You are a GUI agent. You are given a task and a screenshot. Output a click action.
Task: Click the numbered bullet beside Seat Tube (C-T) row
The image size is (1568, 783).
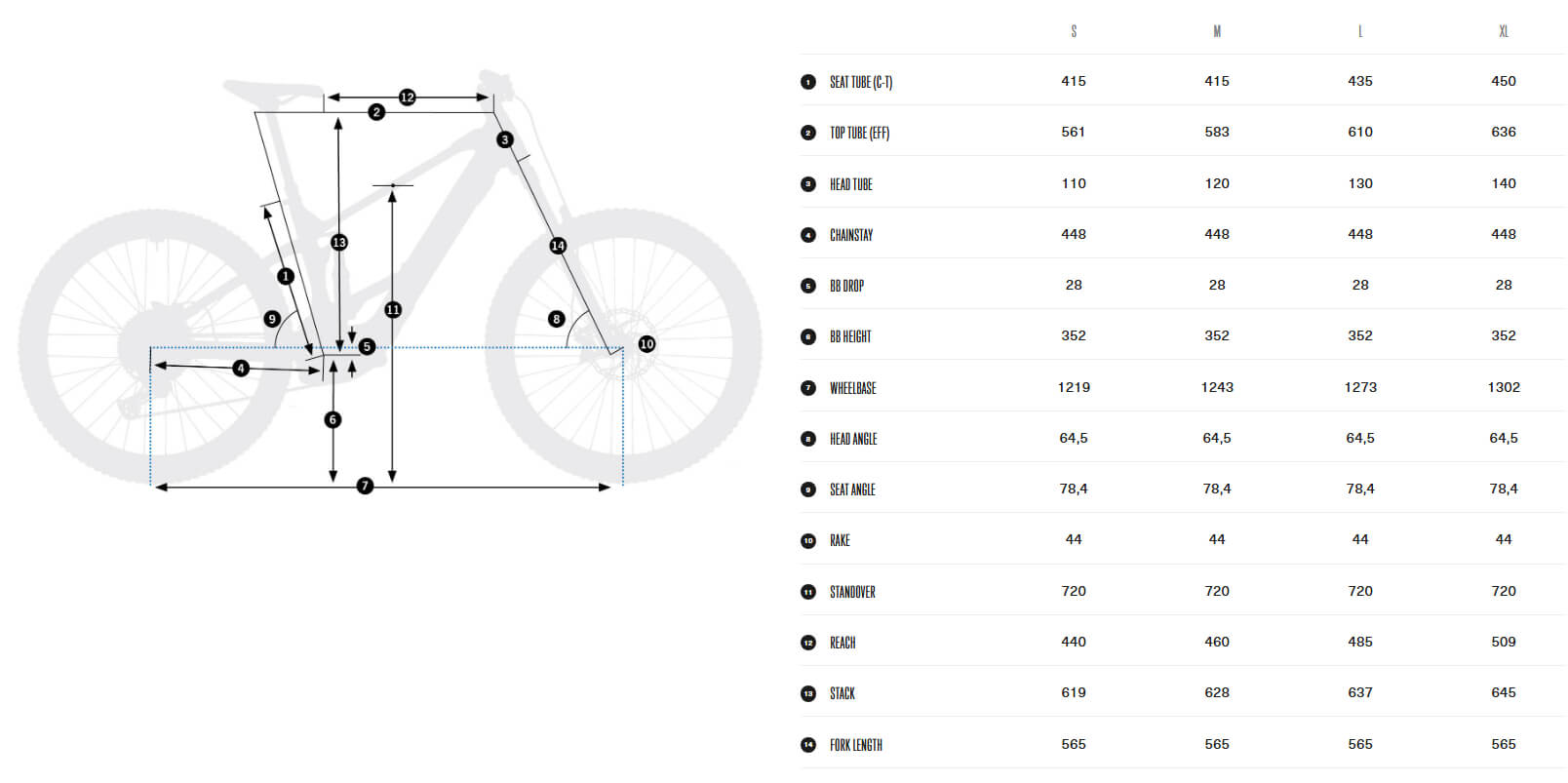point(808,82)
